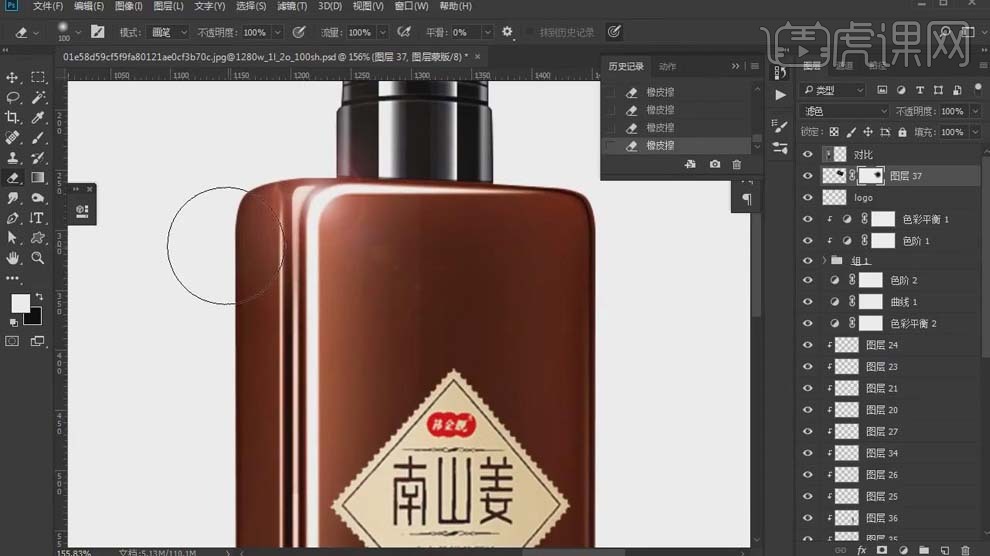Open the brush settings panel icon
Screen dimensions: 990x556
pos(97,32)
